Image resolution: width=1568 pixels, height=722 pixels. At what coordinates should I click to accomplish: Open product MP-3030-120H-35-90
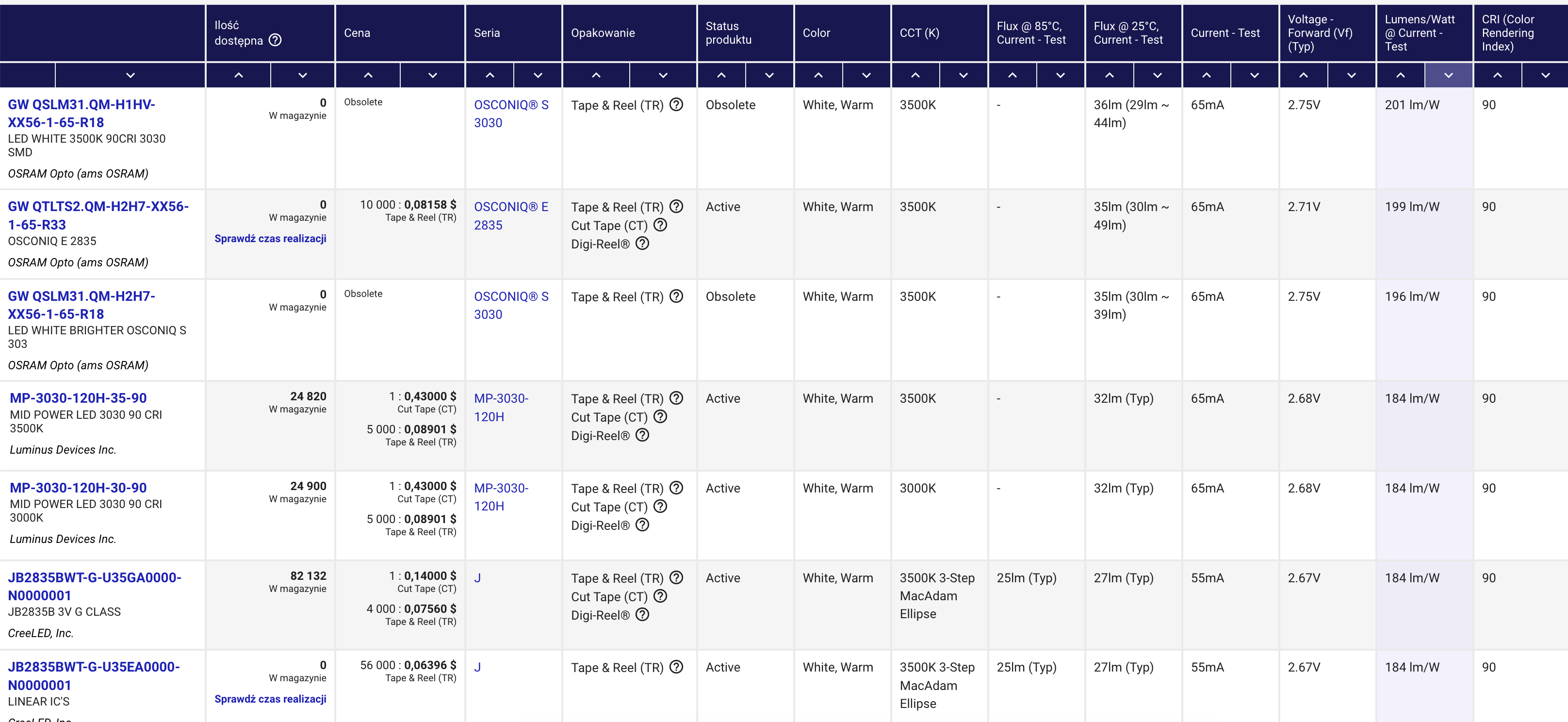[78, 398]
